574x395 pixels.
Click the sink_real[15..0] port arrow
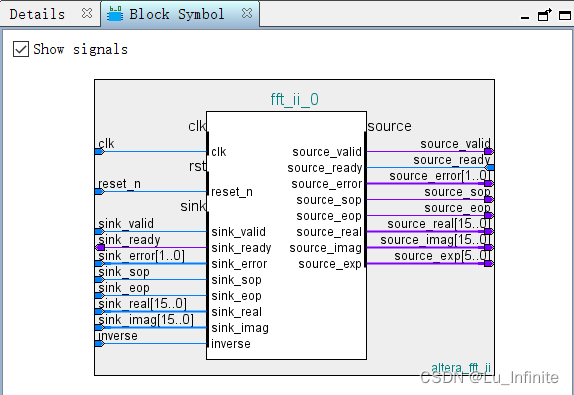click(100, 312)
